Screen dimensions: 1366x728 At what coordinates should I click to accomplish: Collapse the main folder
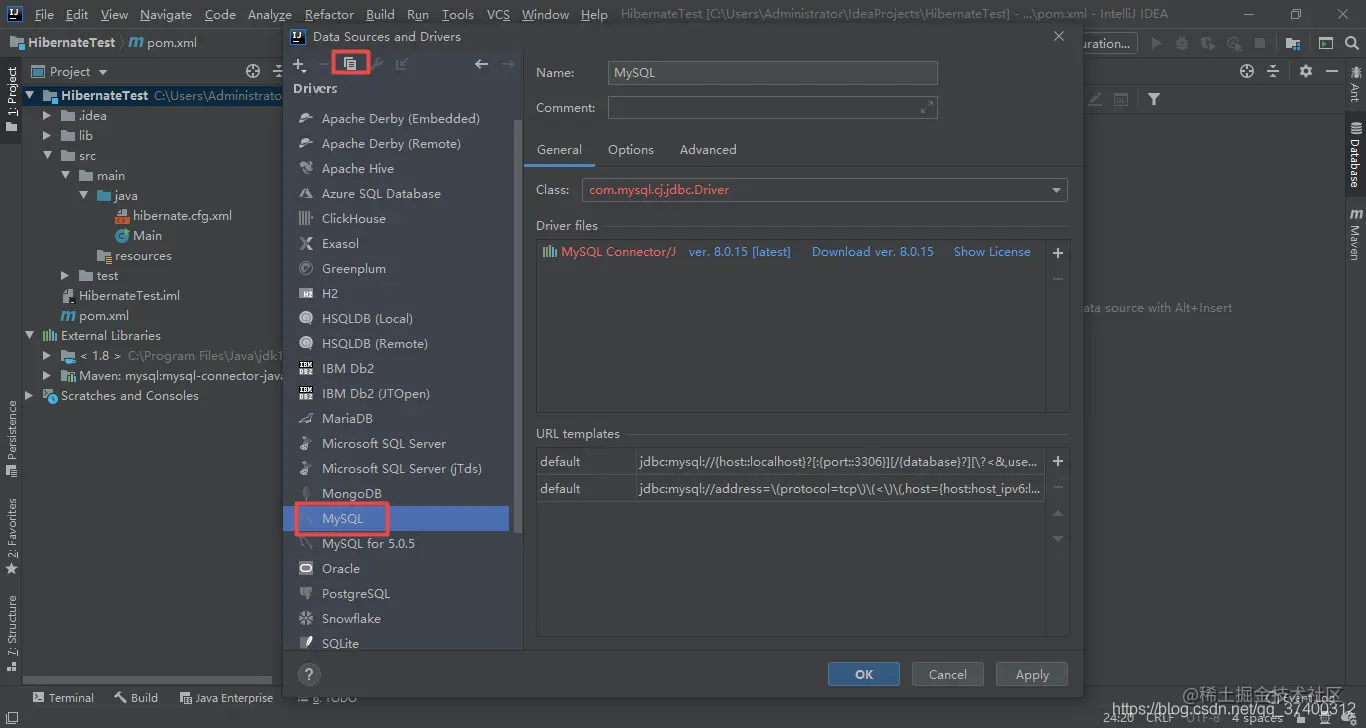click(x=65, y=176)
